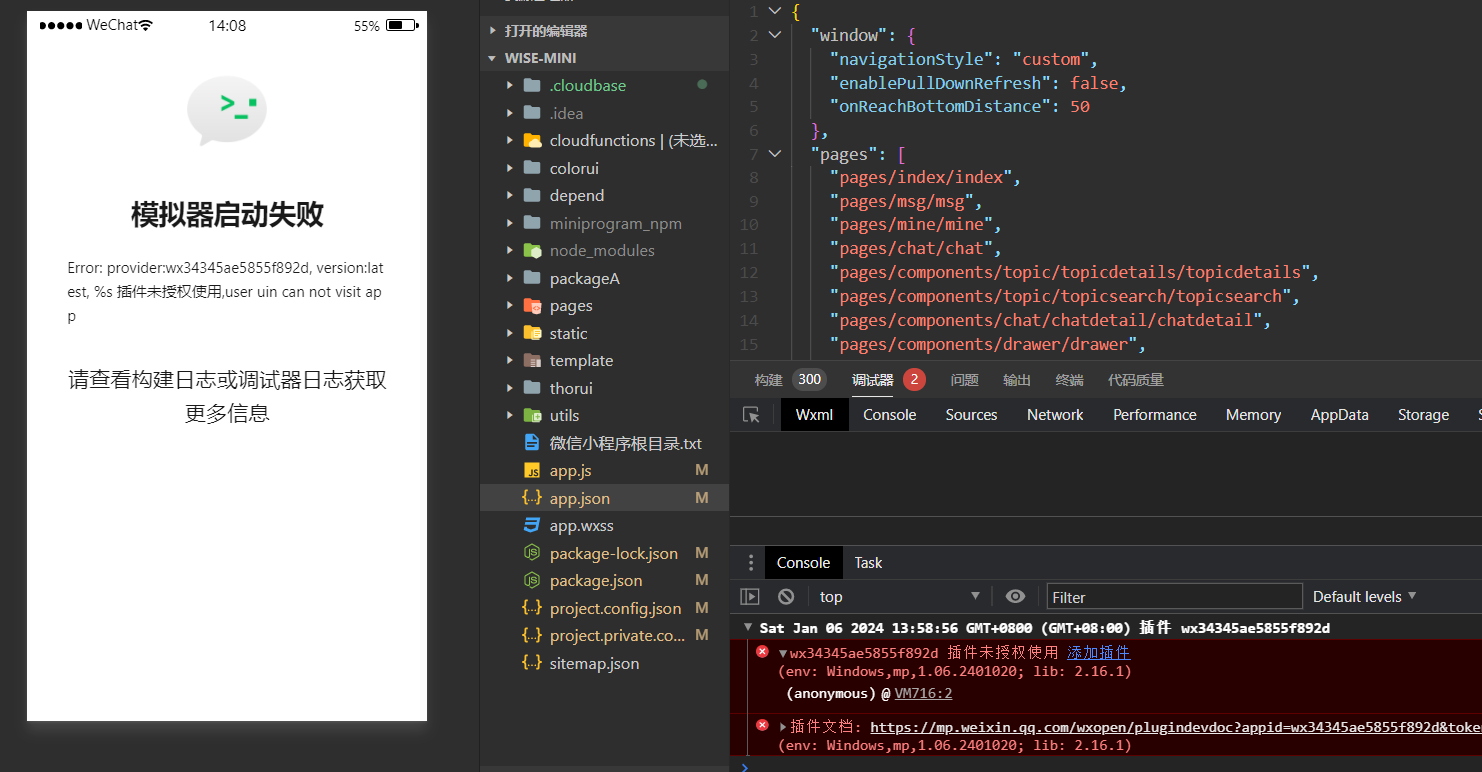Screen dimensions: 1482x772
Task: Click the eye live expression icon
Action: [x=1015, y=596]
